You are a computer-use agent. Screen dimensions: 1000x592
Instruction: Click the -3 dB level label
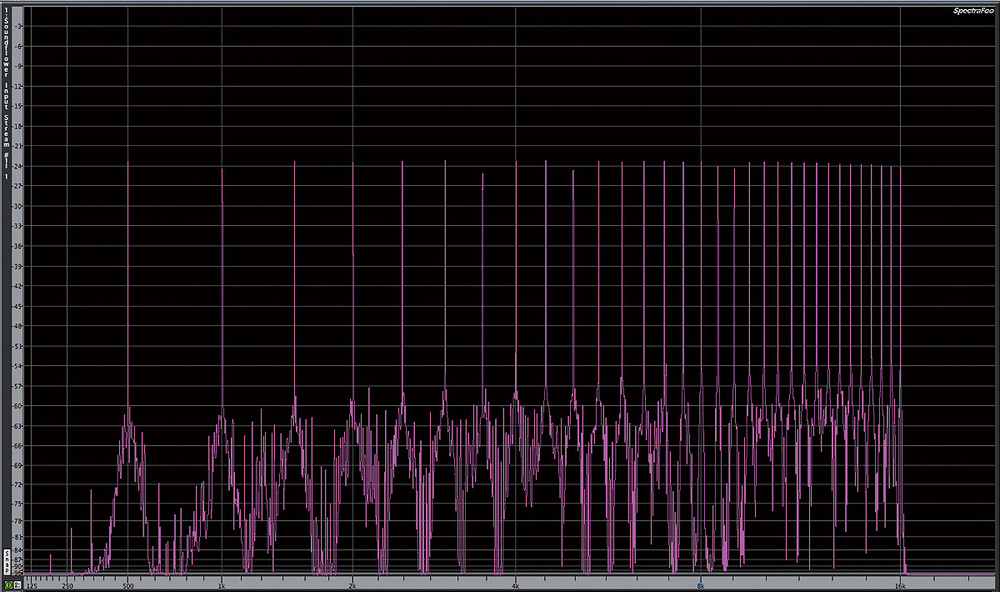18,26
